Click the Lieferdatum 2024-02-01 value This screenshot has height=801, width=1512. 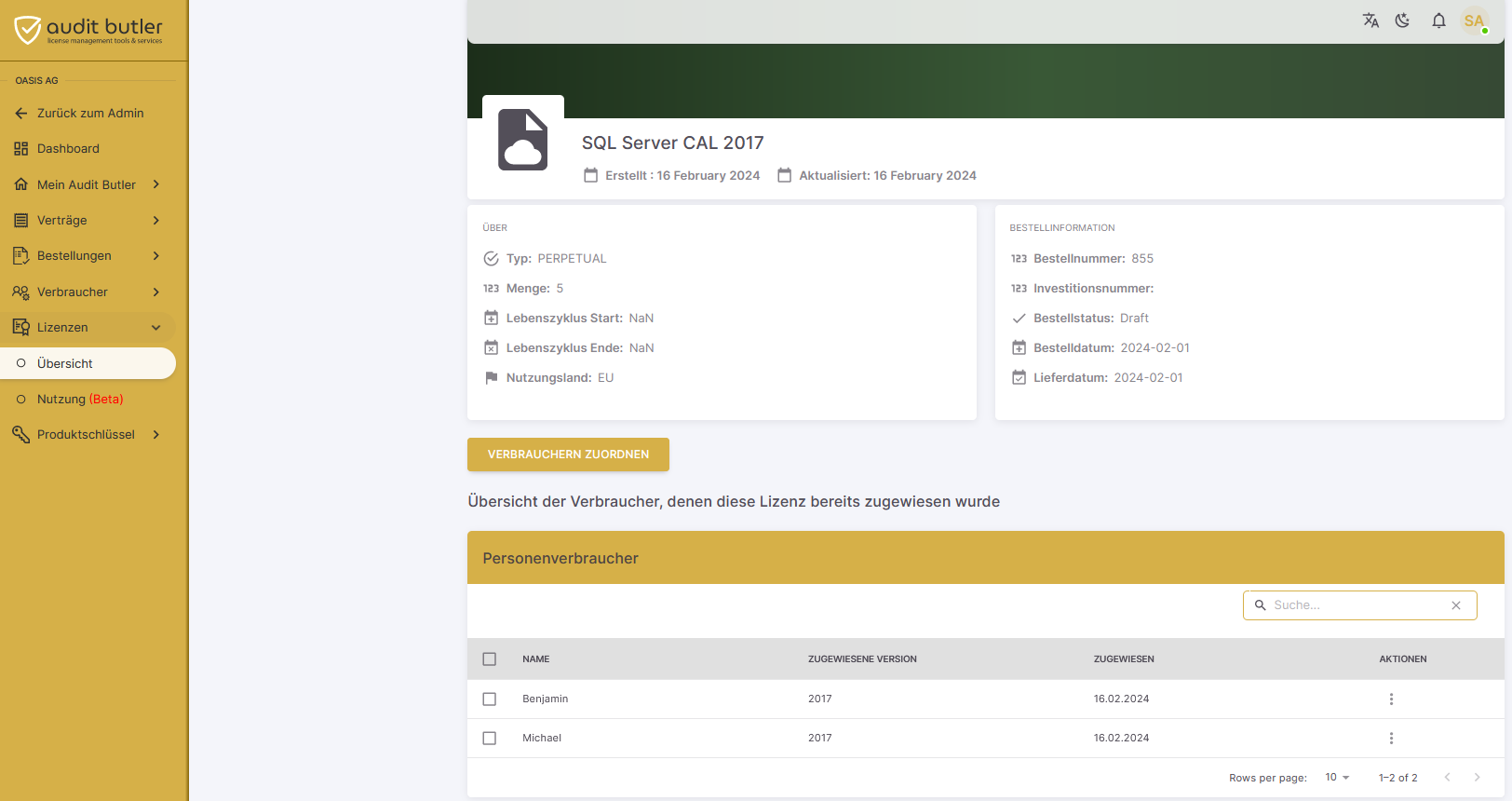[x=1148, y=378]
